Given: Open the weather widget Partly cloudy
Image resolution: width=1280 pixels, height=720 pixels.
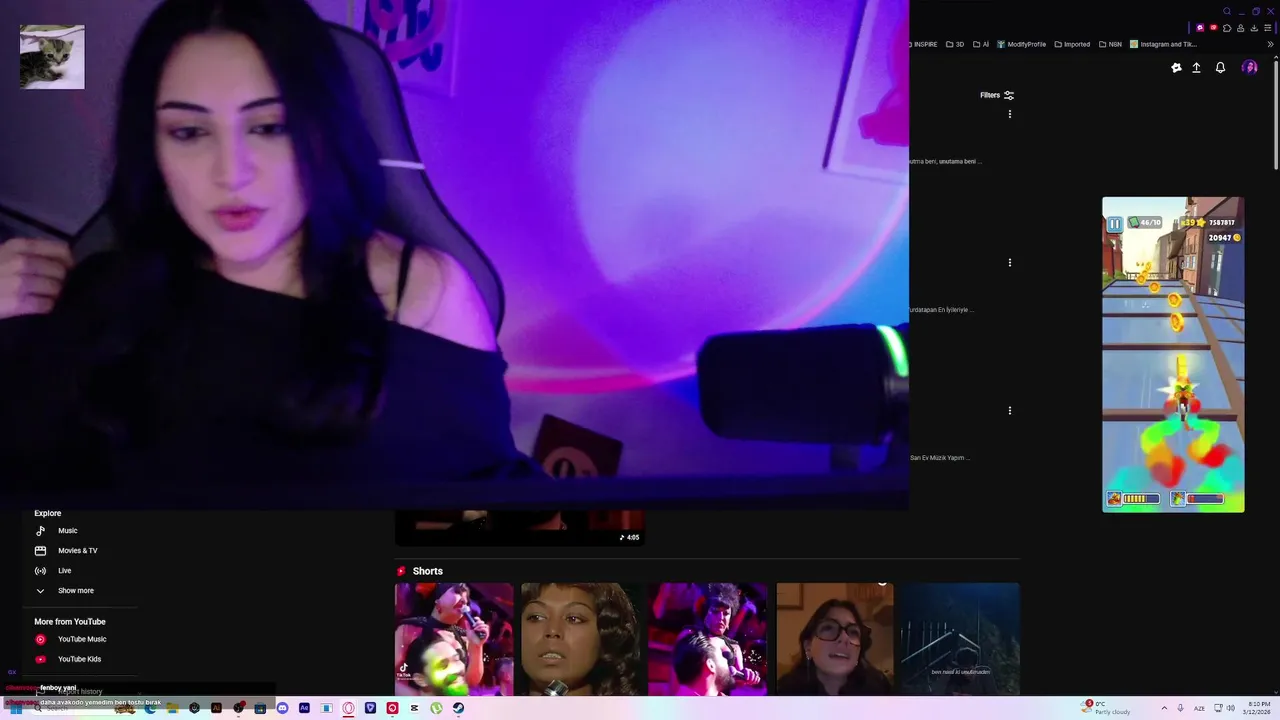Looking at the screenshot, I should click(x=1107, y=708).
